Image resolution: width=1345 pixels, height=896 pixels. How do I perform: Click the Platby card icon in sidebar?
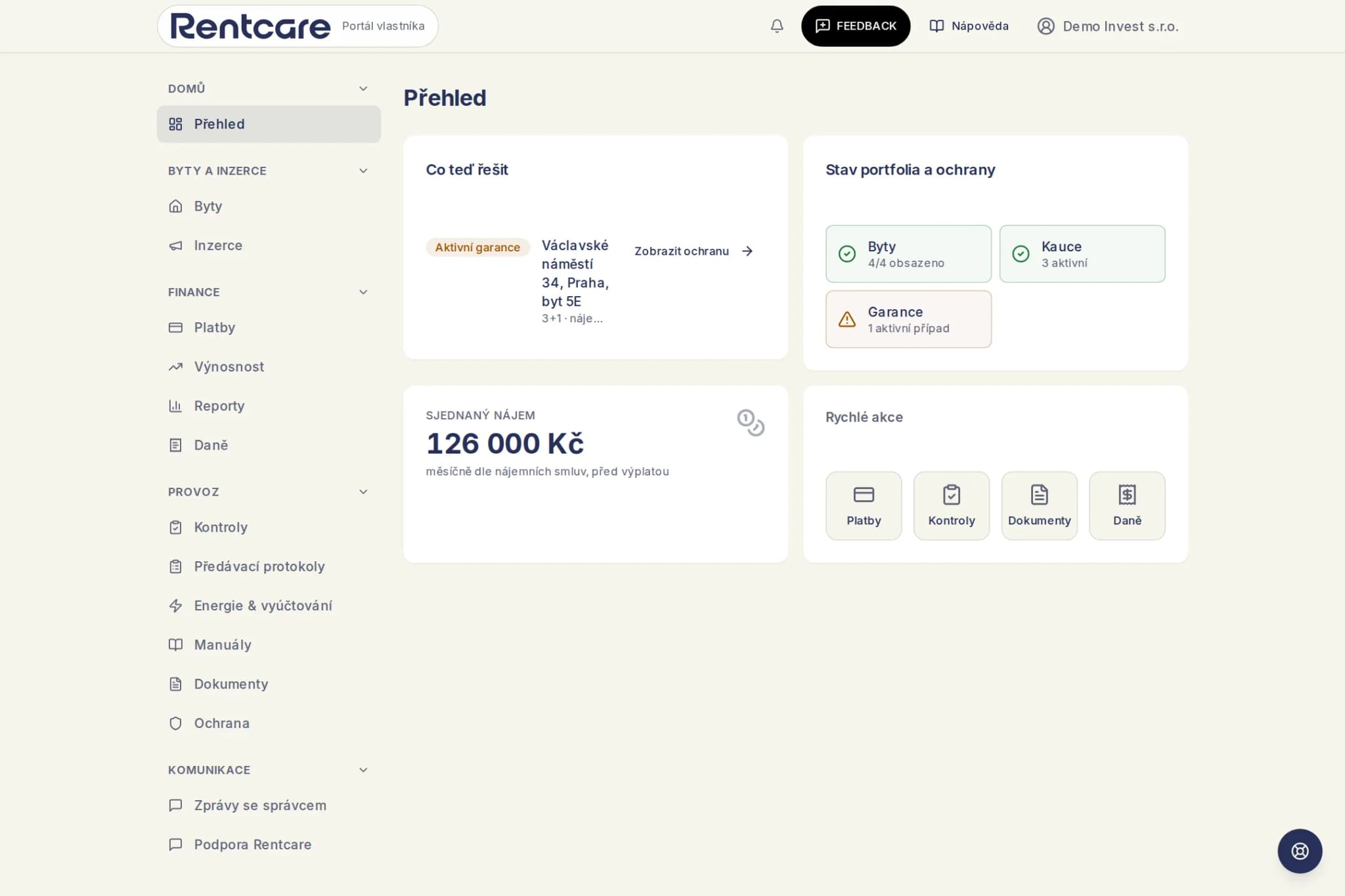tap(175, 328)
